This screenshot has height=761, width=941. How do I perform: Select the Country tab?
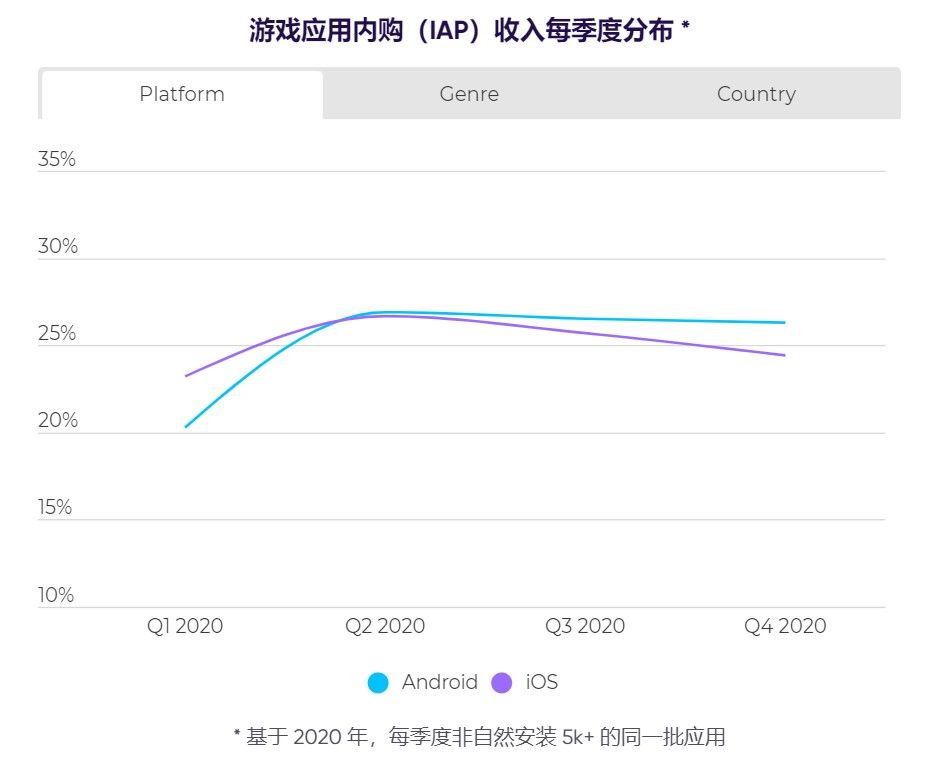tap(756, 94)
